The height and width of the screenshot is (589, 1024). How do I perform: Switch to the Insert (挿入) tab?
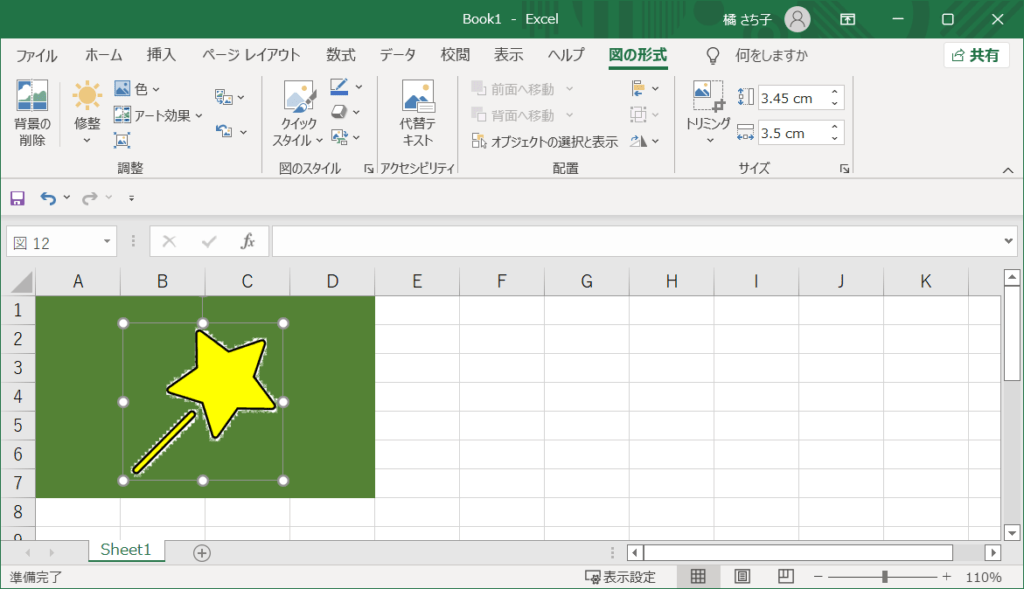point(161,55)
